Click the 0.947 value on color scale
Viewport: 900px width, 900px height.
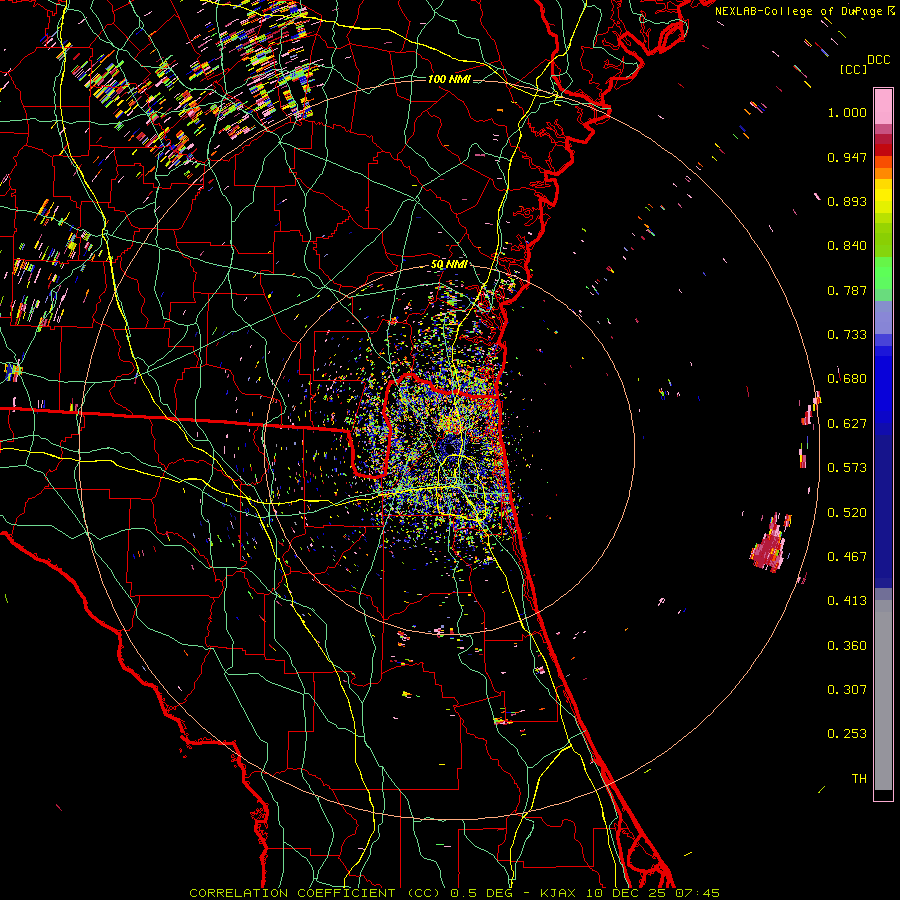(x=847, y=157)
